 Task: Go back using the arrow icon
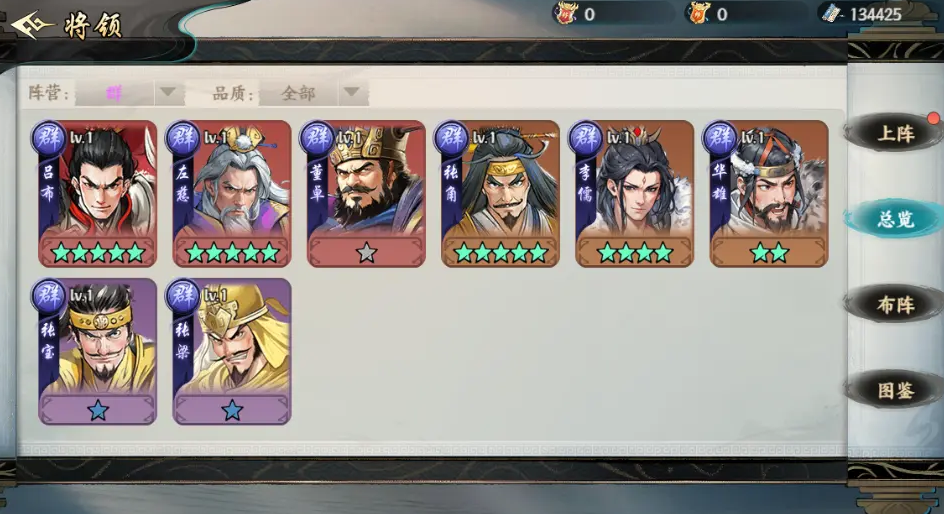pyautogui.click(x=33, y=25)
